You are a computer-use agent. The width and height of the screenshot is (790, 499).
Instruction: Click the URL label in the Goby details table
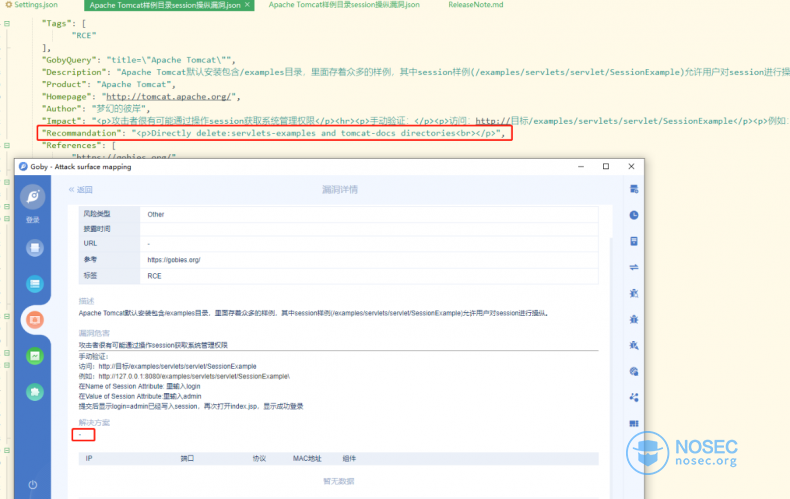coord(90,243)
